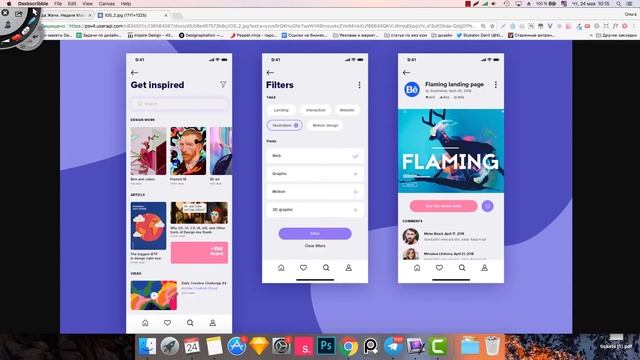Open System Preferences from the Dock
Viewport: 640px width, 360px height.
tap(281, 346)
